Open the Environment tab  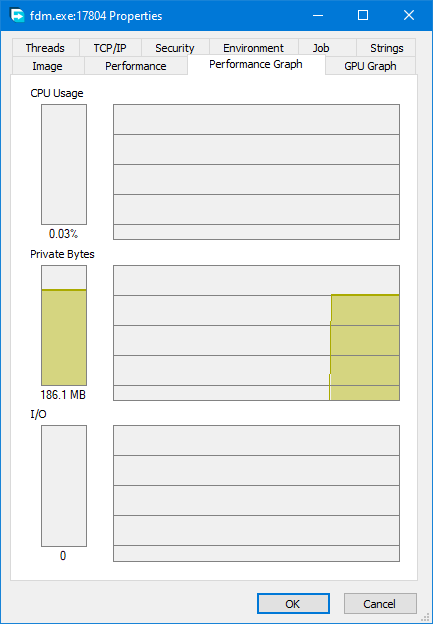coord(254,48)
